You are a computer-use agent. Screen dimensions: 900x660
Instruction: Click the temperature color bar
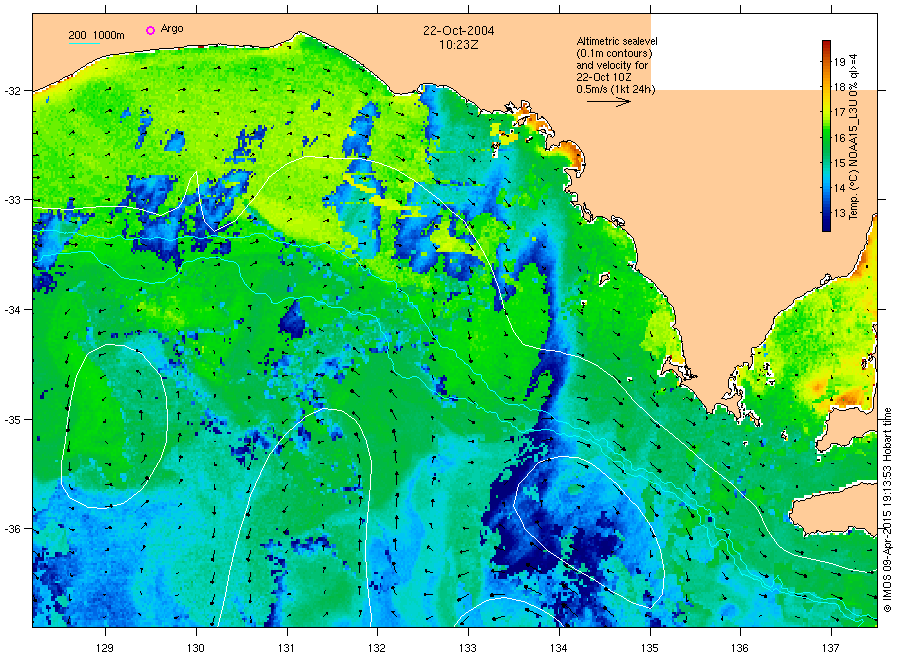coord(826,136)
